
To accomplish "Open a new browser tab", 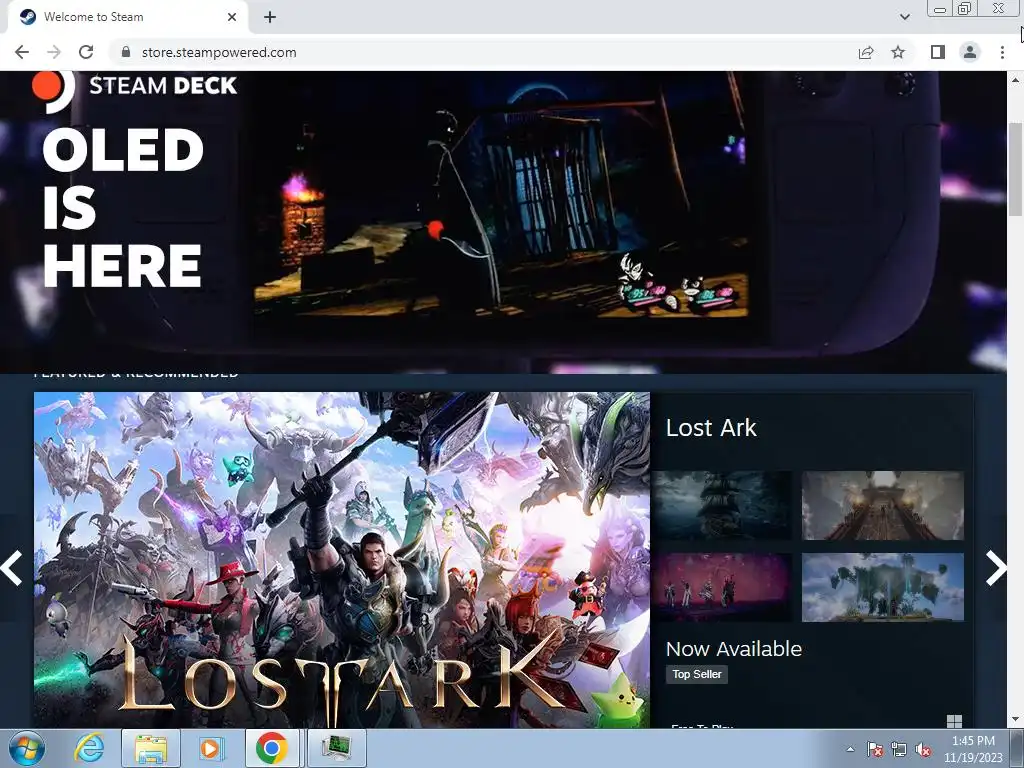I will point(270,17).
